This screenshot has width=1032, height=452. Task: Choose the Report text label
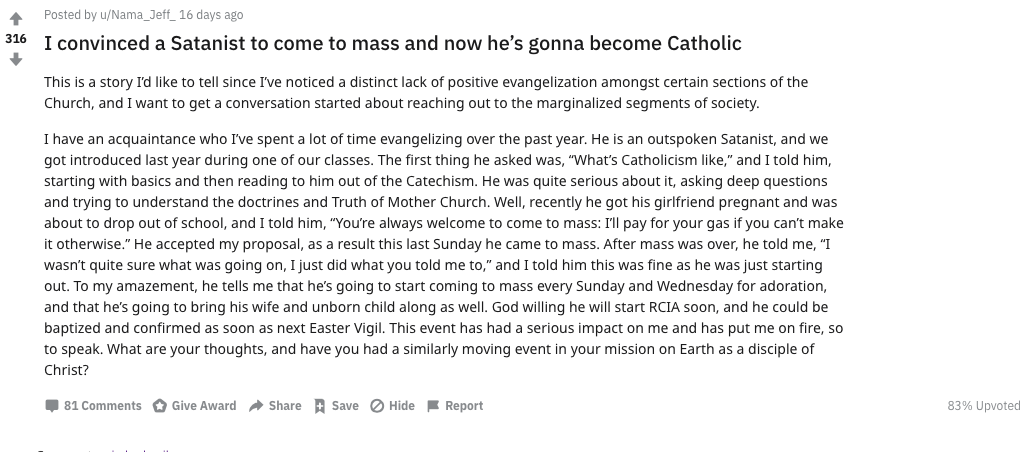(464, 406)
